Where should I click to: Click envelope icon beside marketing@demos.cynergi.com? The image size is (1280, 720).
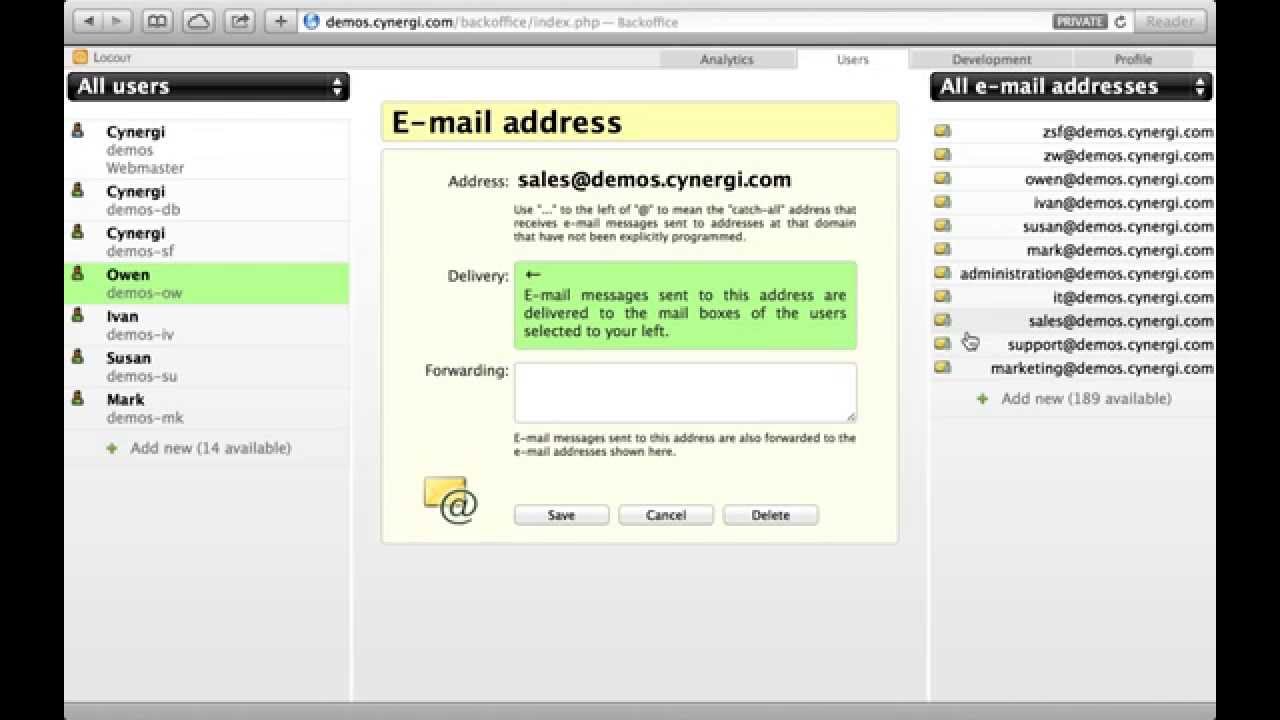pyautogui.click(x=942, y=367)
